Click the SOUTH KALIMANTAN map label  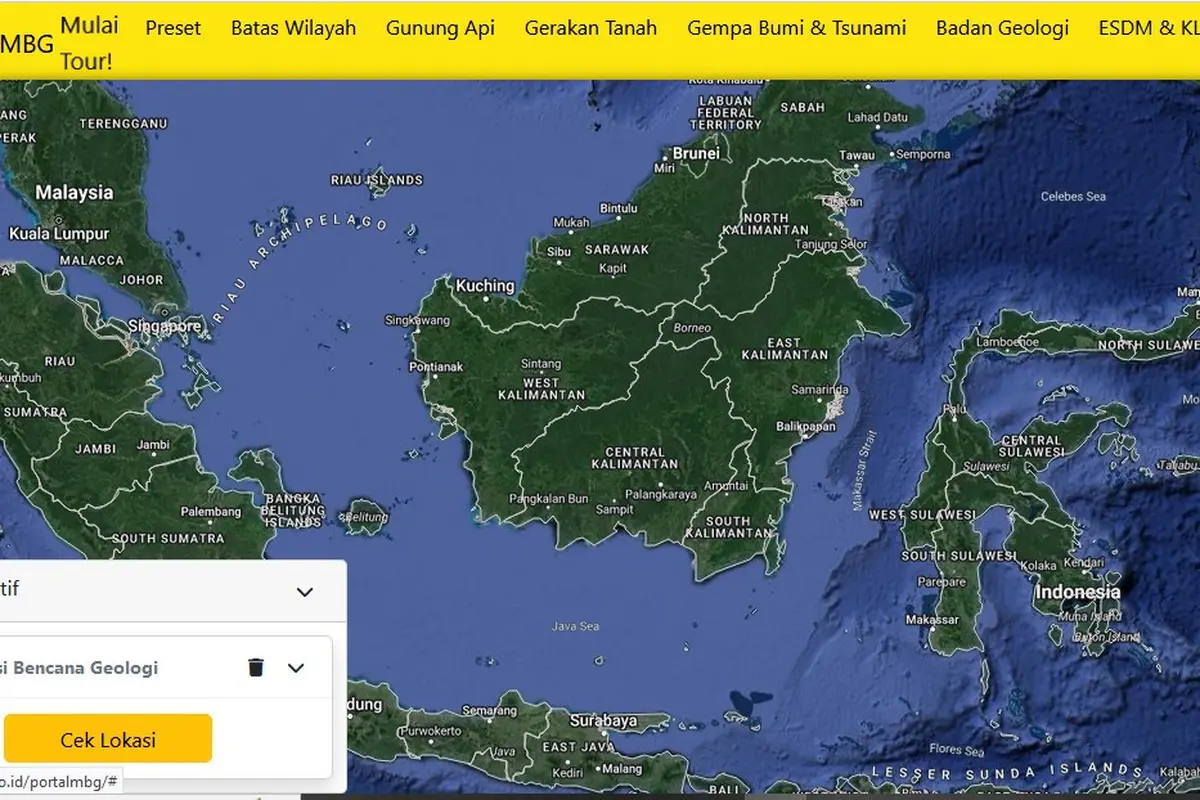tap(728, 527)
